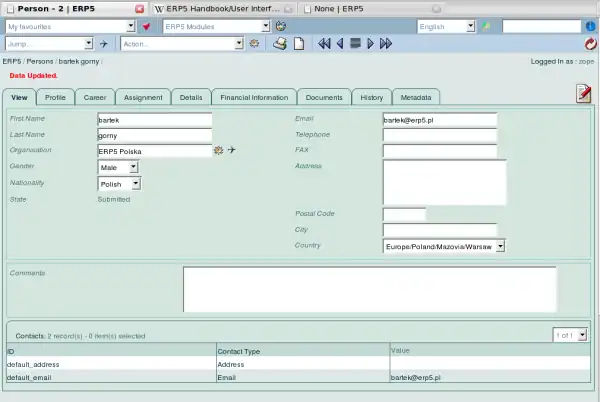
Task: Go to the next record arrow
Action: point(371,44)
